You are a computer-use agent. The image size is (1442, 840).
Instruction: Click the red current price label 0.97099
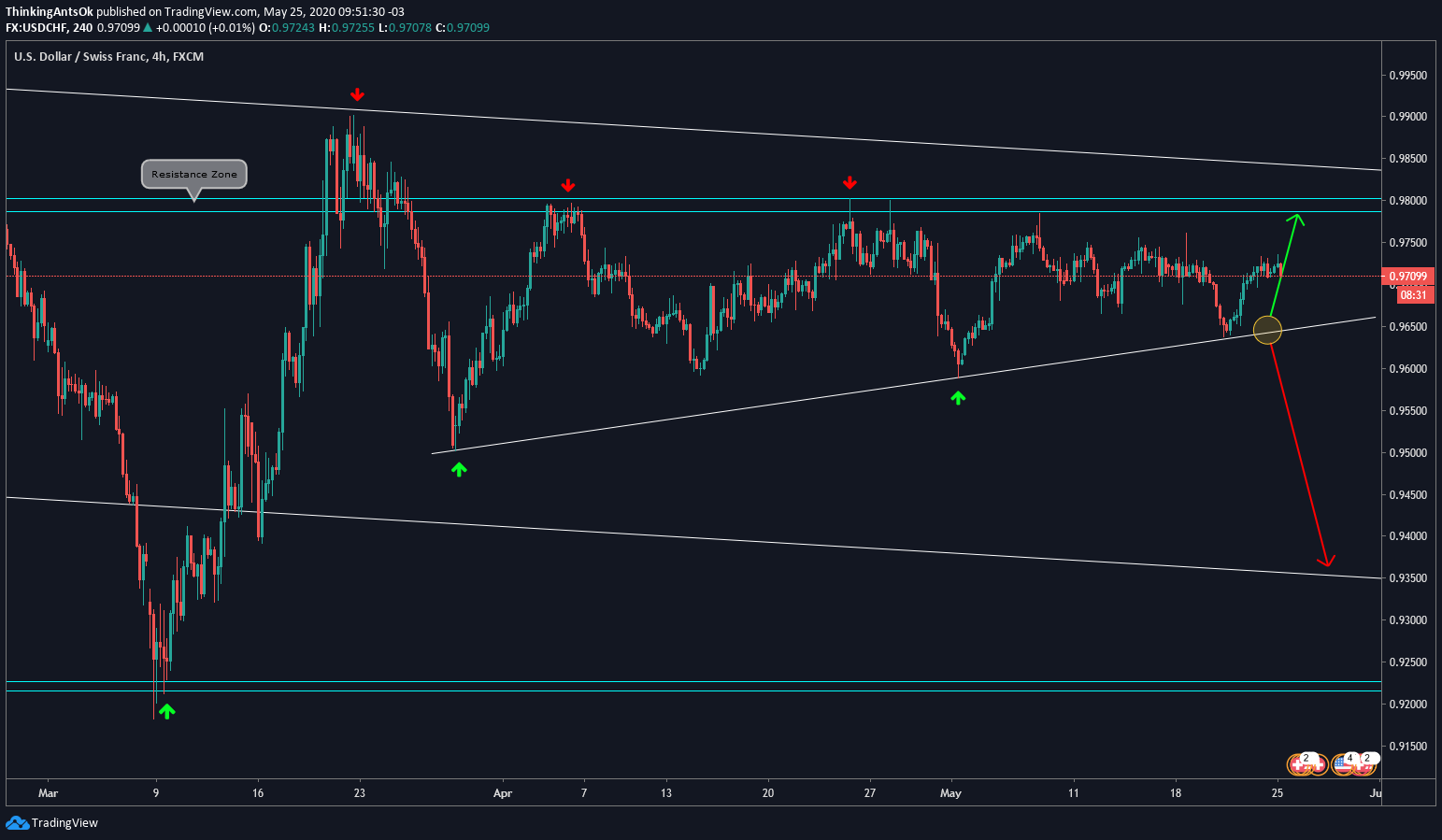click(x=1406, y=277)
